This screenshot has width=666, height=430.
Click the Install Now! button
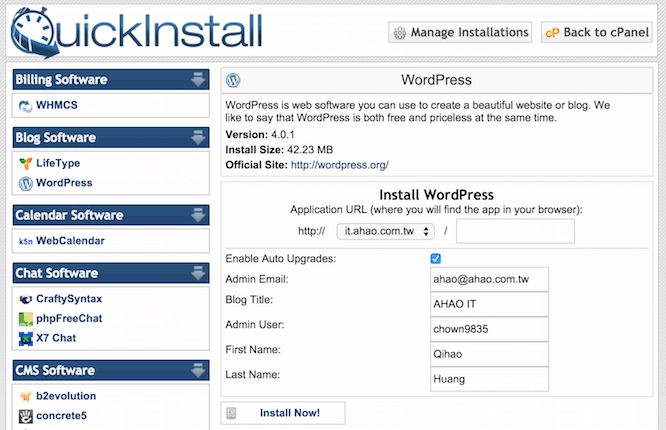(x=283, y=413)
